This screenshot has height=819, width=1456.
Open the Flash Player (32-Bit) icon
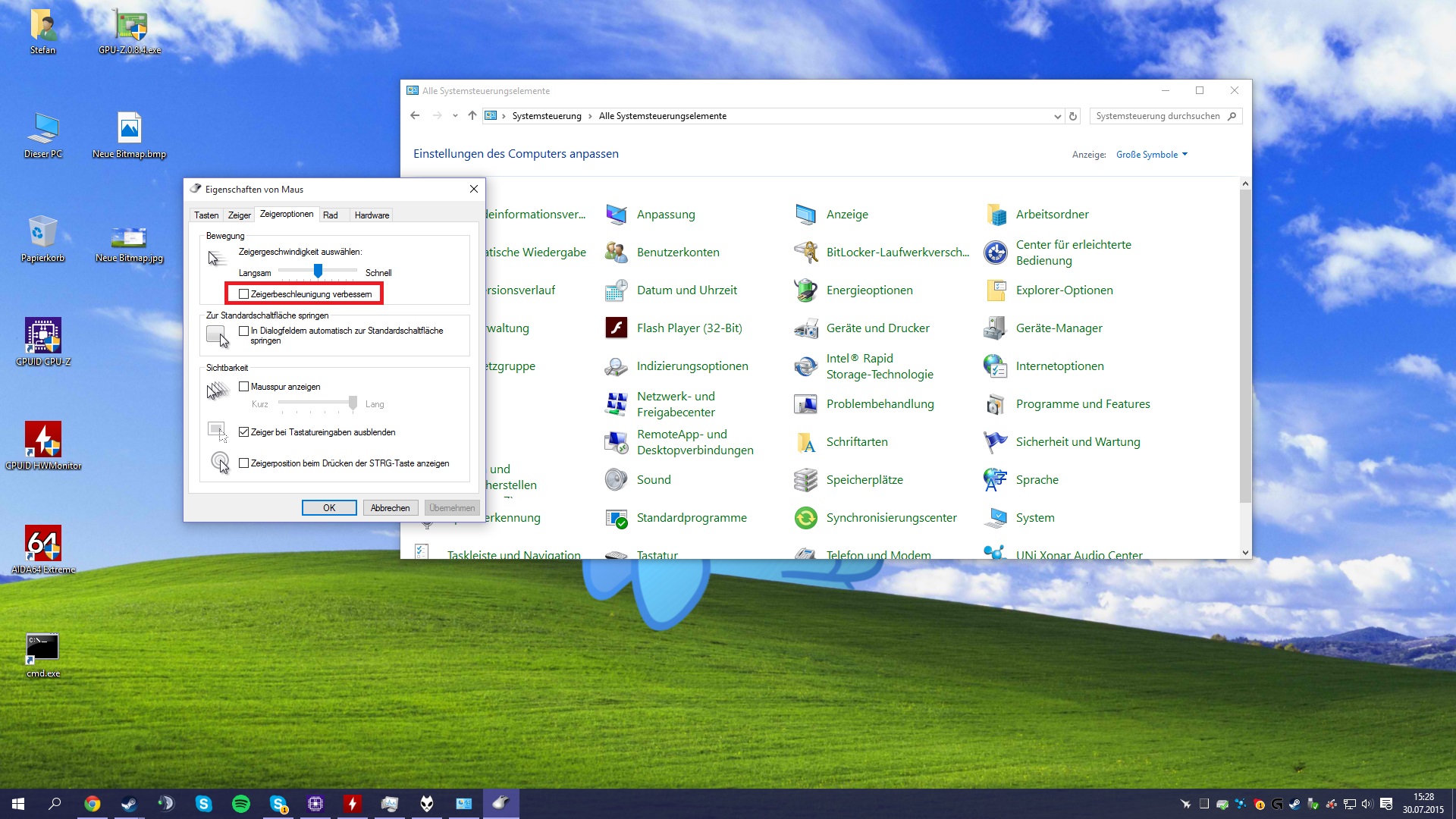(616, 328)
